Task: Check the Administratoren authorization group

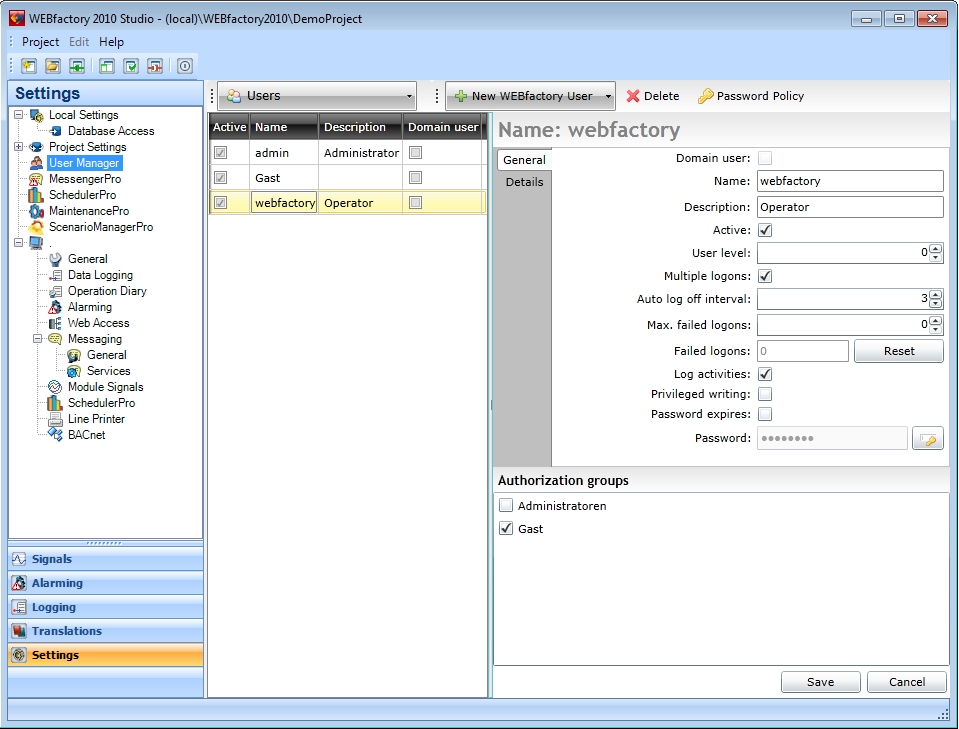Action: point(506,506)
